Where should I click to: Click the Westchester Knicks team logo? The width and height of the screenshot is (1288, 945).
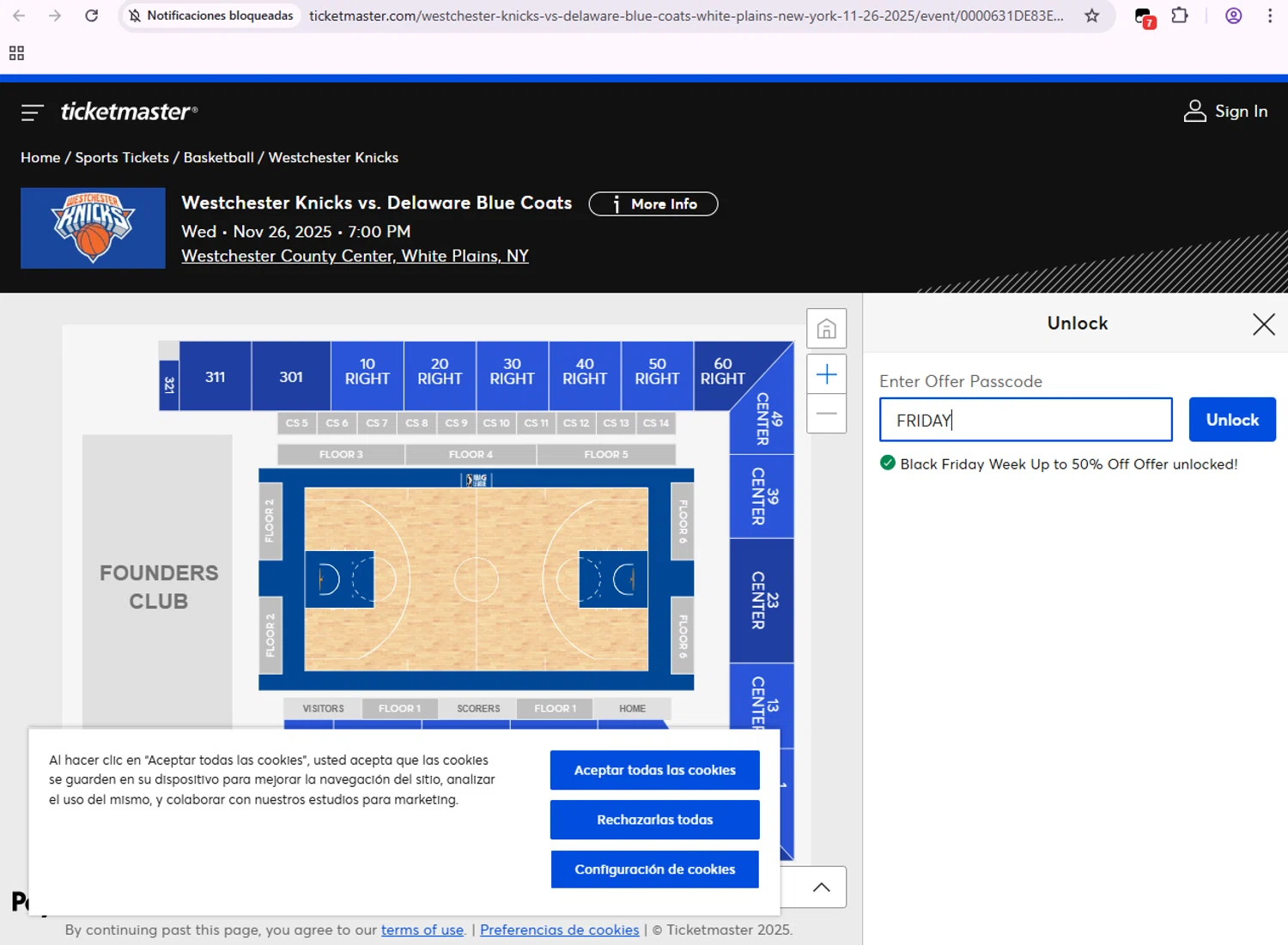tap(93, 228)
